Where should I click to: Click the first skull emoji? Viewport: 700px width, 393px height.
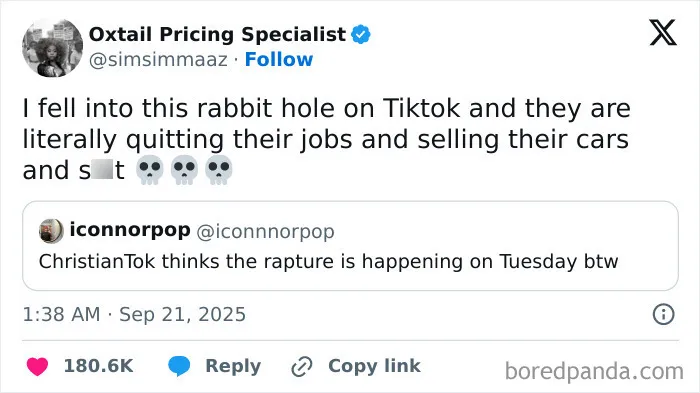point(150,170)
